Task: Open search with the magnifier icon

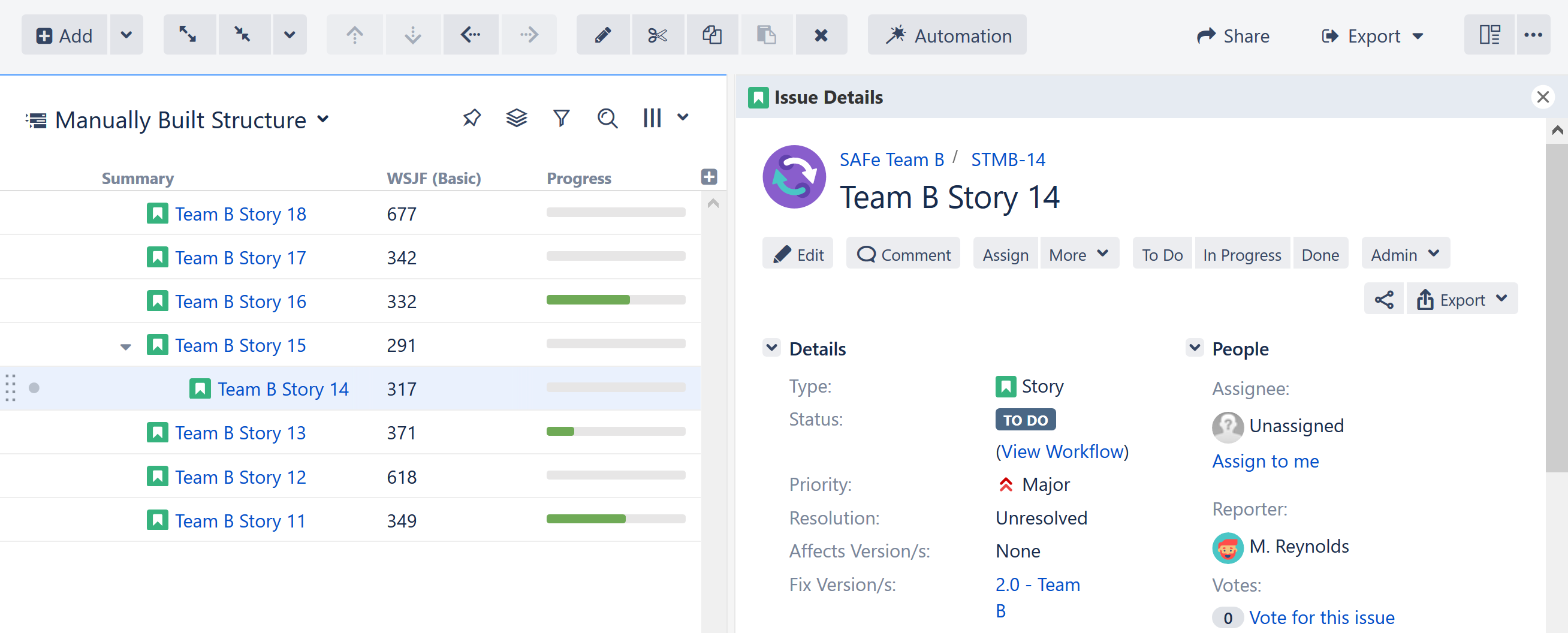Action: click(x=607, y=118)
